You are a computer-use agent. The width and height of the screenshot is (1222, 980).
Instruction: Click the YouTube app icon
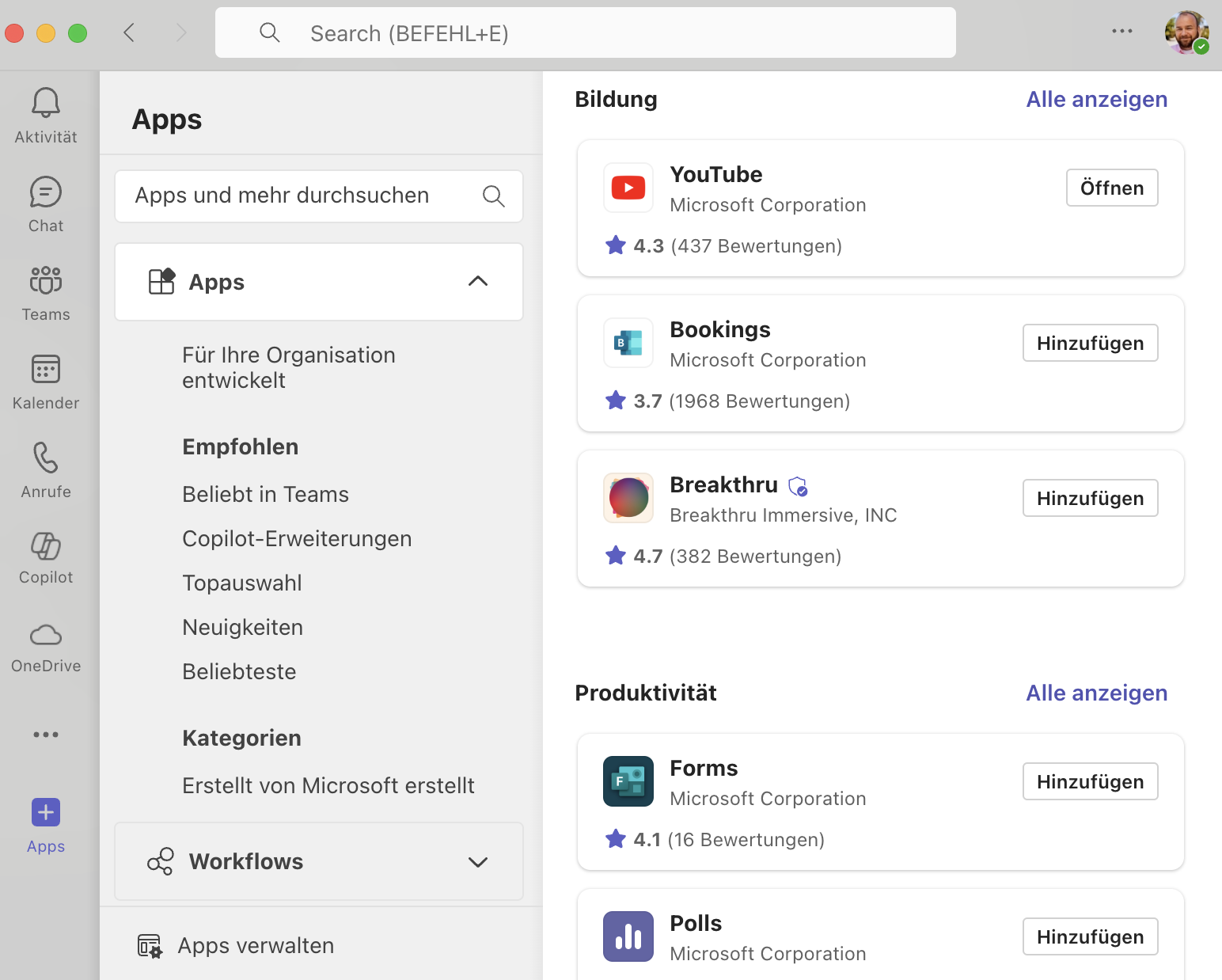[628, 188]
